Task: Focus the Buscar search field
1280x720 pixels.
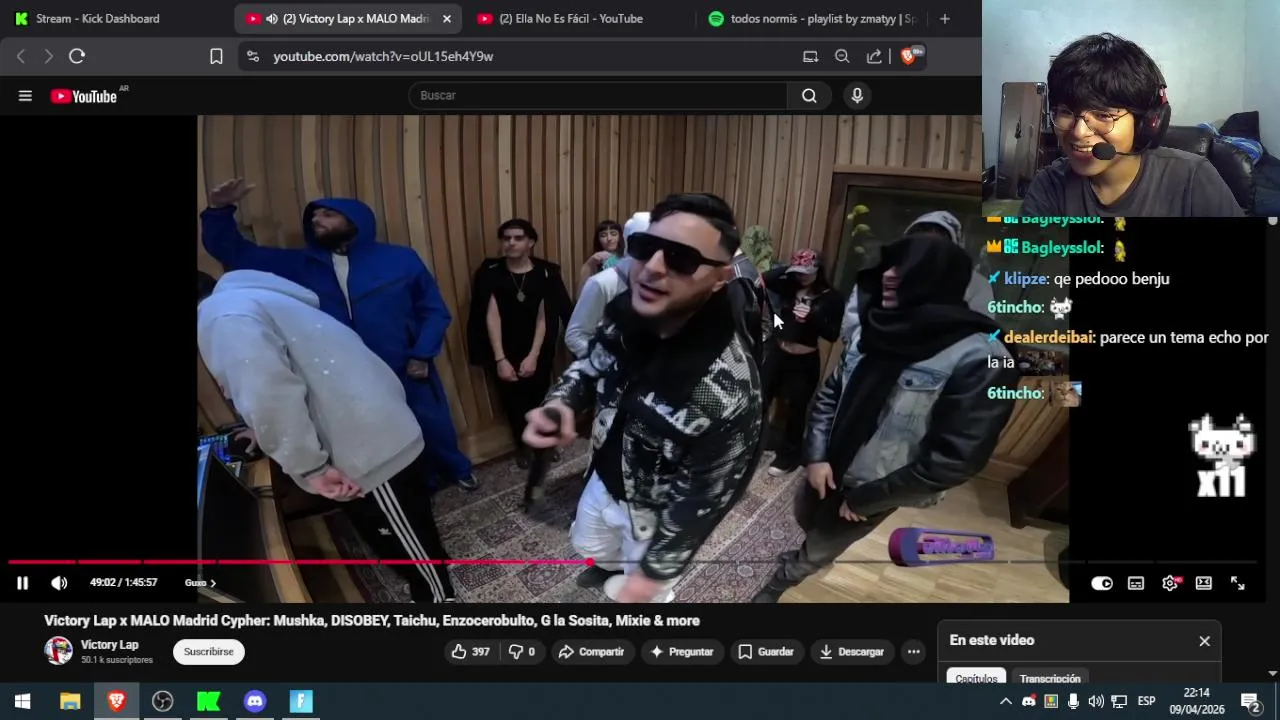Action: pyautogui.click(x=598, y=96)
